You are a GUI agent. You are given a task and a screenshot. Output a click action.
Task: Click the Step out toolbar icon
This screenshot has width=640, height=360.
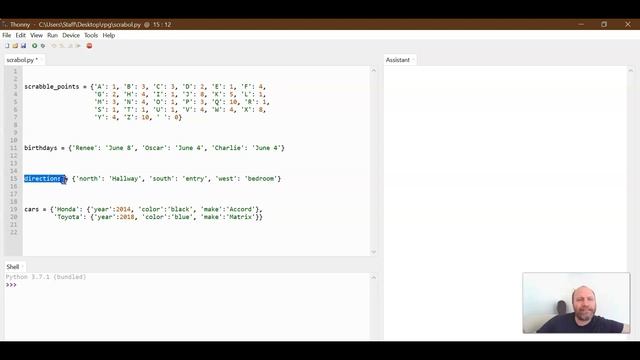click(70, 46)
